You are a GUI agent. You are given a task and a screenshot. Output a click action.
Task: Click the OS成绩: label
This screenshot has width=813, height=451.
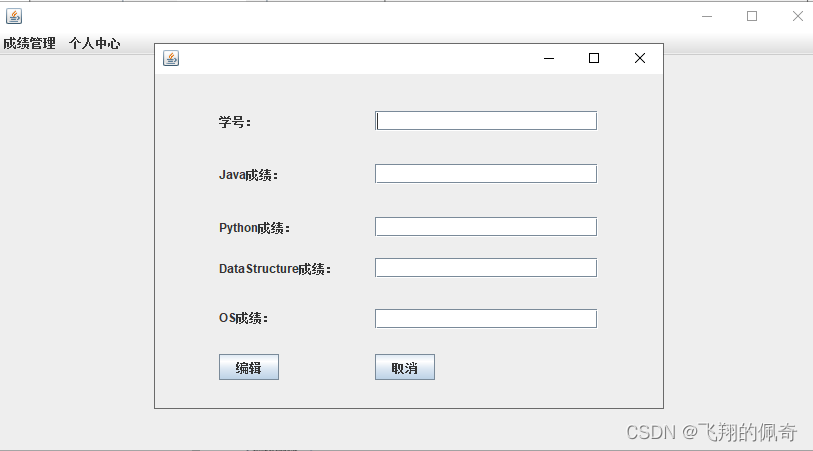click(243, 318)
